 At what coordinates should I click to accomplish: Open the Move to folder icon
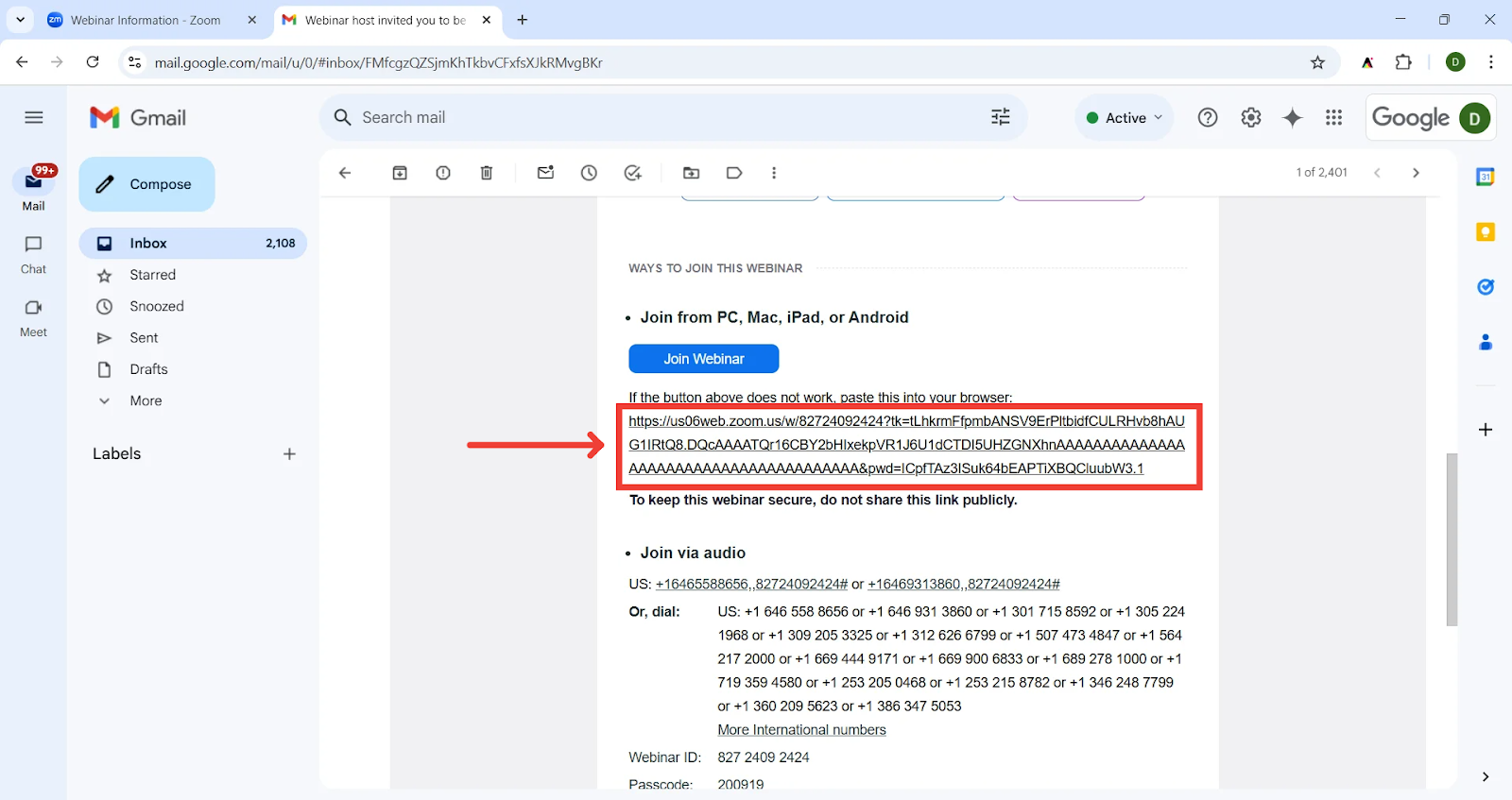[x=692, y=173]
